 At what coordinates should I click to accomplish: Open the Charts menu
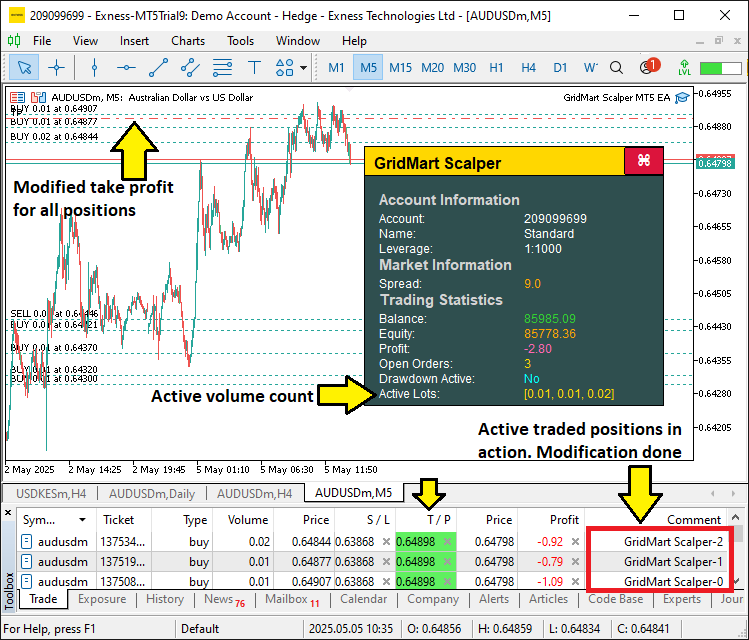[188, 41]
